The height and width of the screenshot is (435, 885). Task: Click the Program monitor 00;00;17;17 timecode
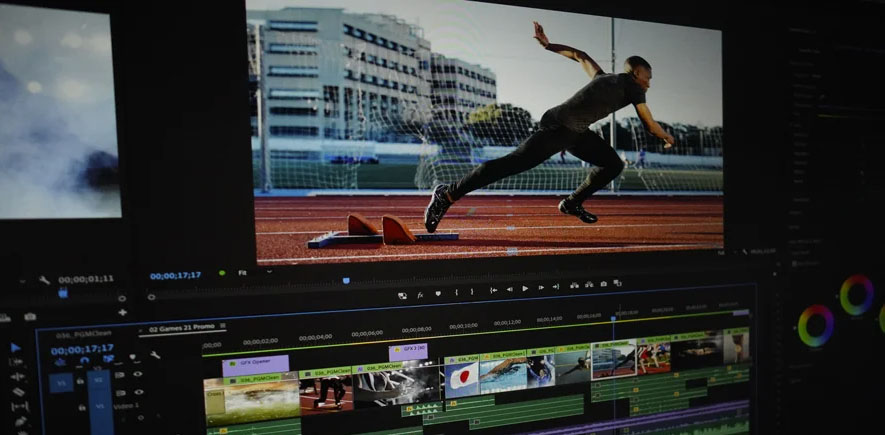[x=175, y=275]
